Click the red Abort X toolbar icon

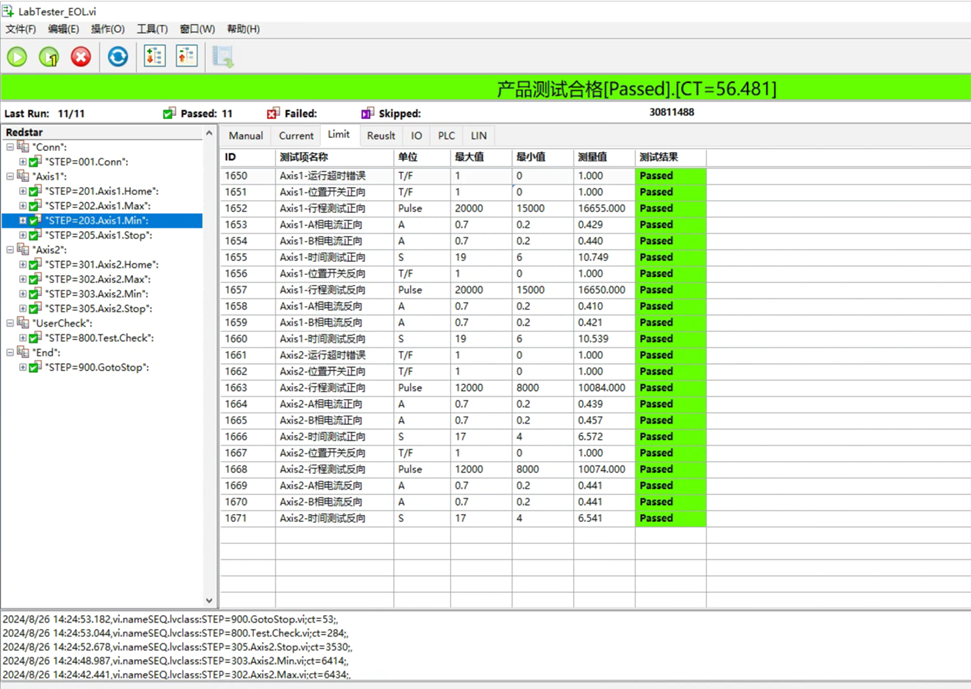point(81,57)
